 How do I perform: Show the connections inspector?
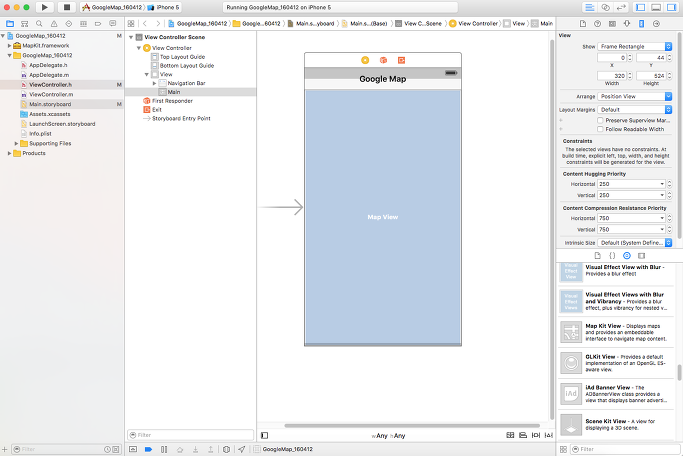point(656,24)
